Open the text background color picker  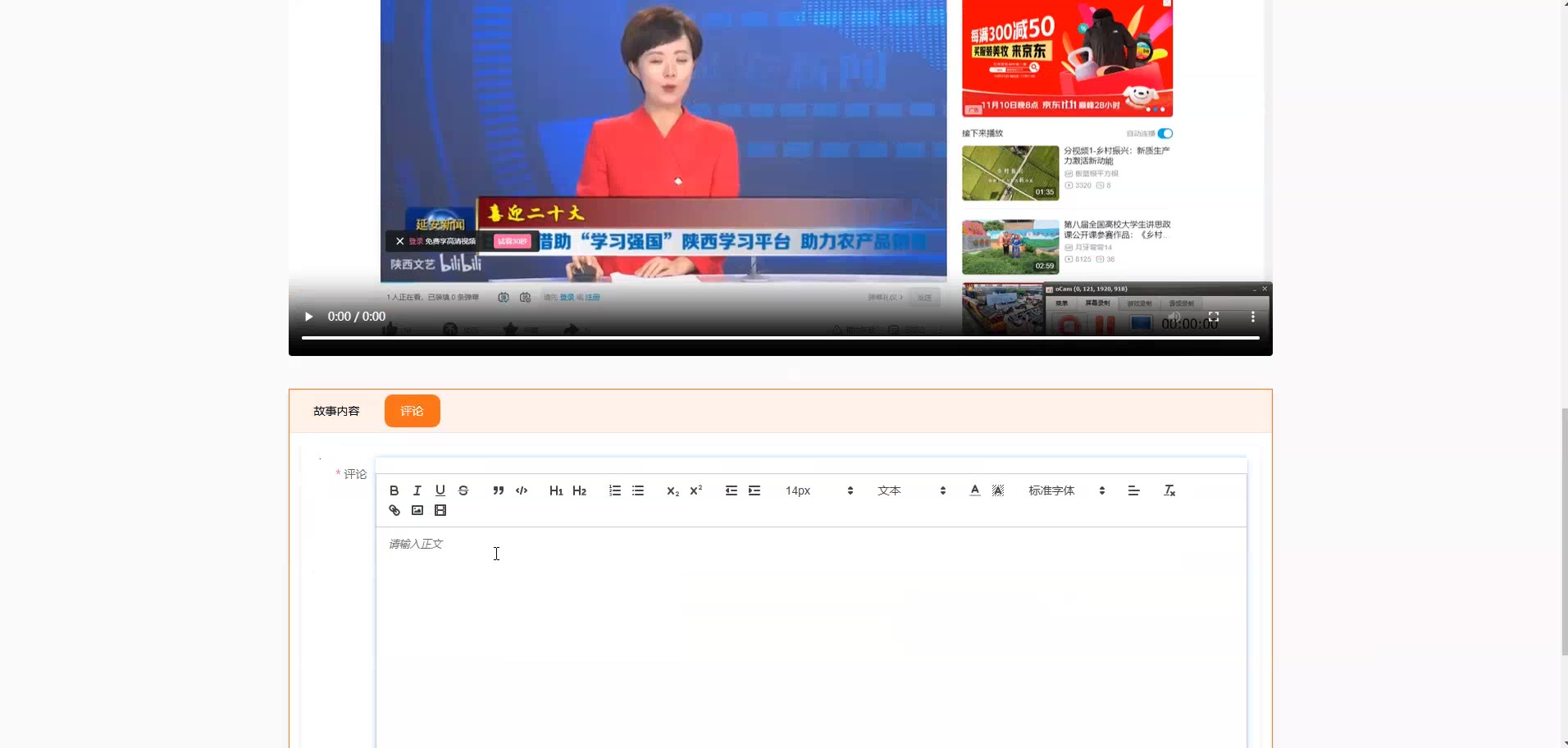[998, 490]
